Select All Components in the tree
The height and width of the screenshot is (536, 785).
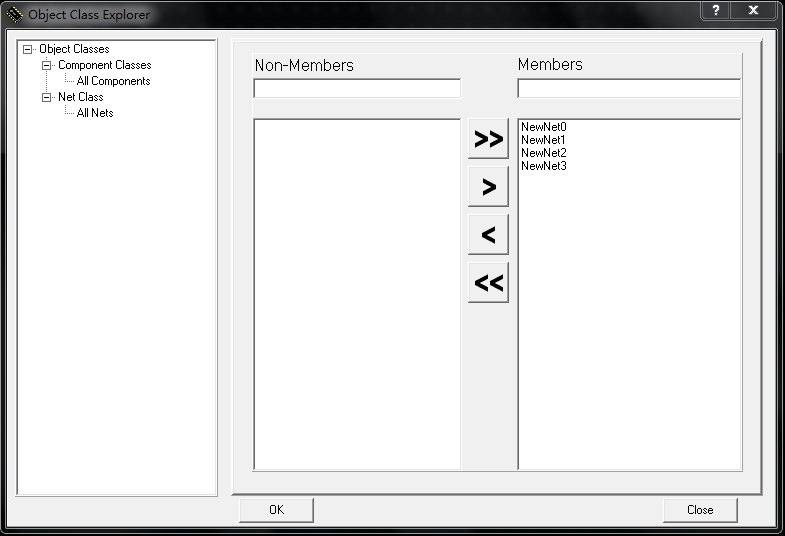tap(113, 81)
